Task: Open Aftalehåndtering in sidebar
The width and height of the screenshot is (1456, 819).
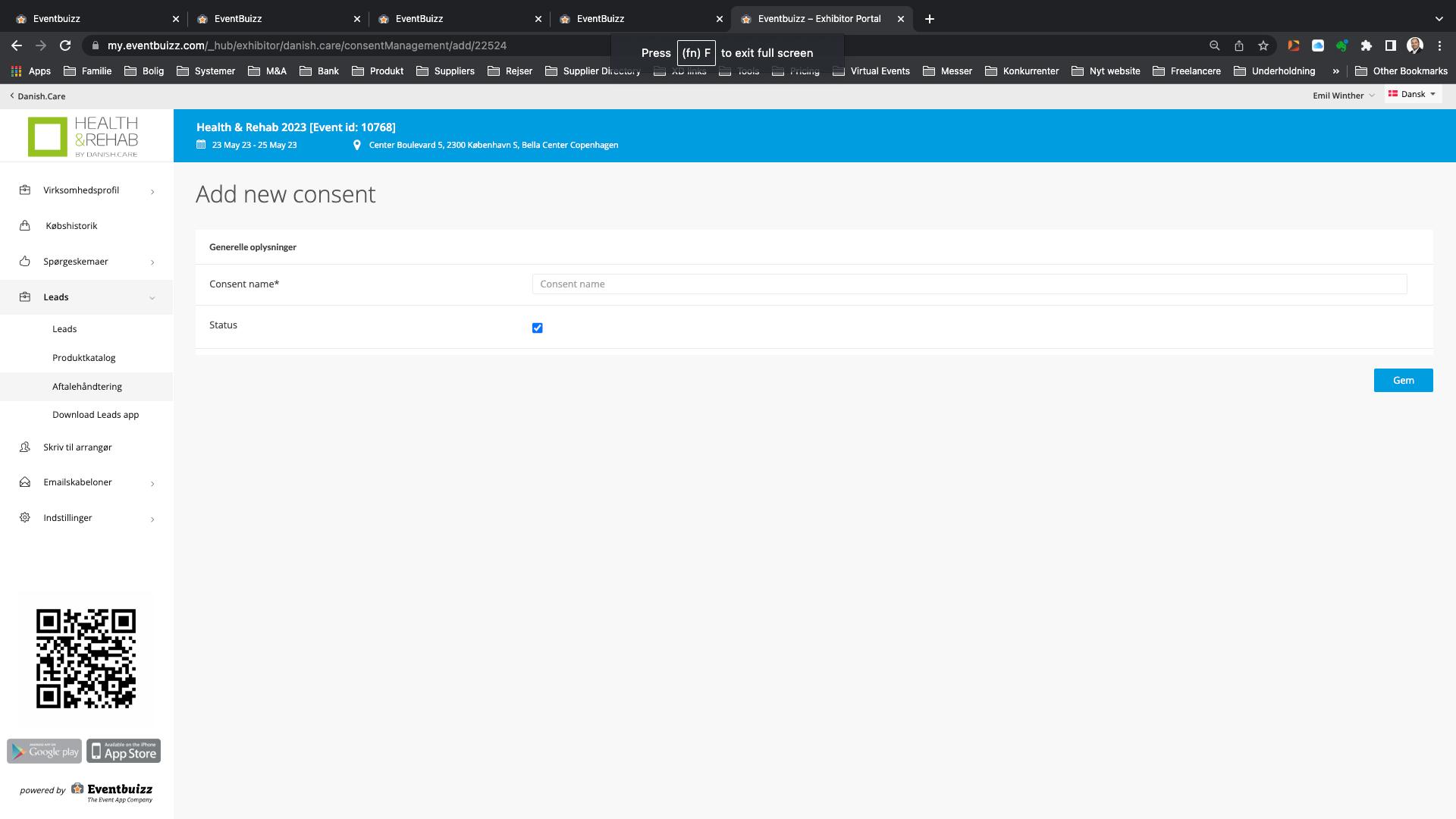Action: [87, 387]
